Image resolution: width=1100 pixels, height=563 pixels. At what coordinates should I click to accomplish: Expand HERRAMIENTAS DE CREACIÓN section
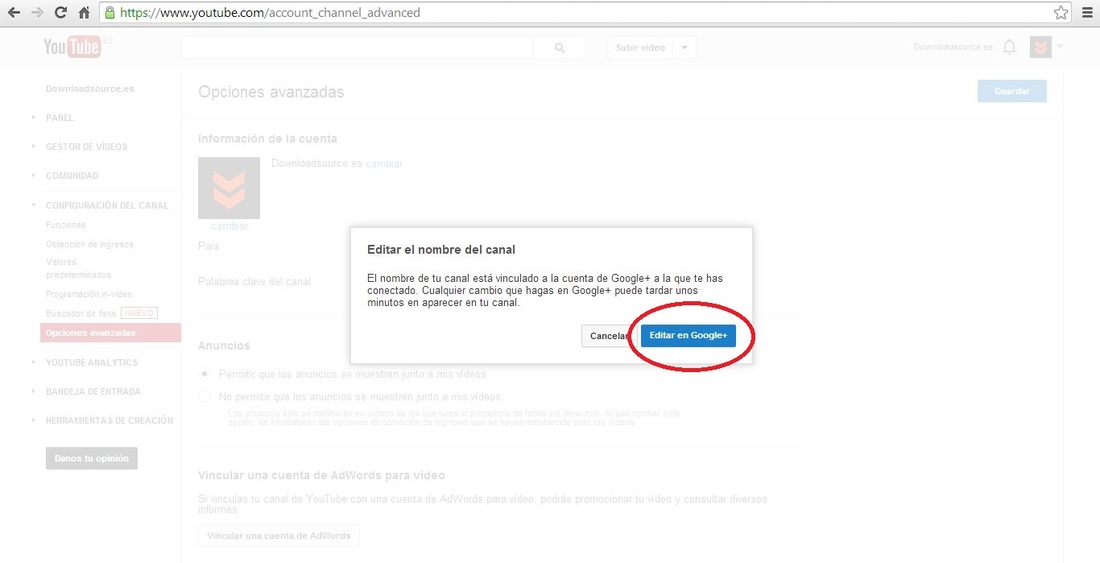click(109, 421)
